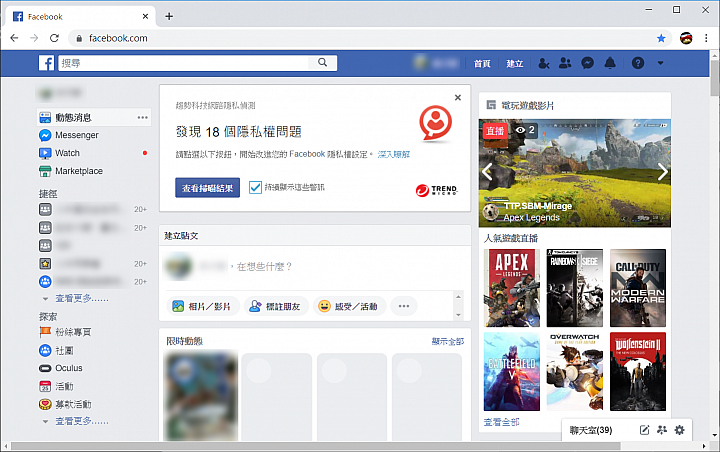The width and height of the screenshot is (720, 452).
Task: Click the 相片/影片 button
Action: [201, 306]
